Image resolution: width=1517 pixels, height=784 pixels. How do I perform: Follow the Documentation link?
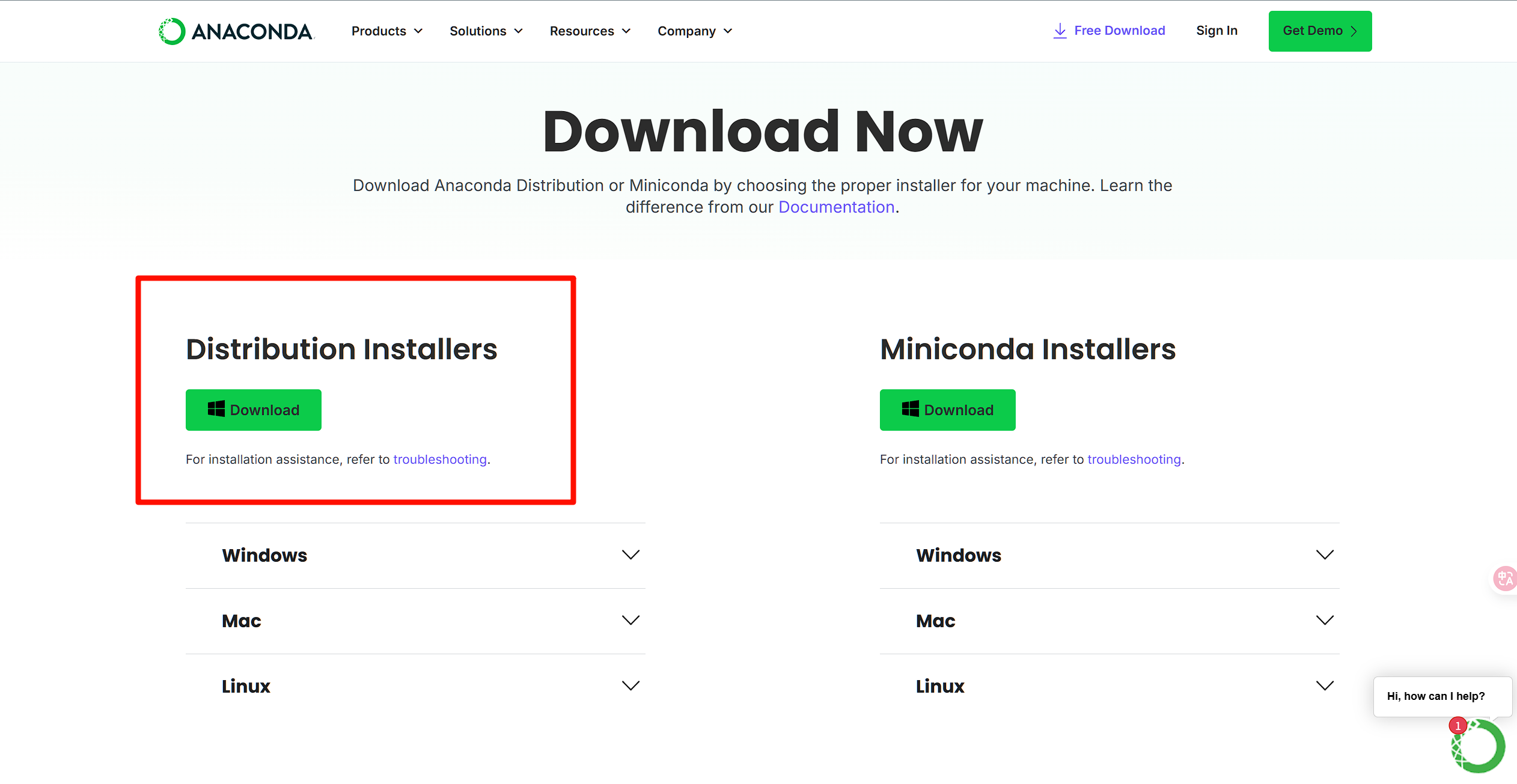[836, 207]
